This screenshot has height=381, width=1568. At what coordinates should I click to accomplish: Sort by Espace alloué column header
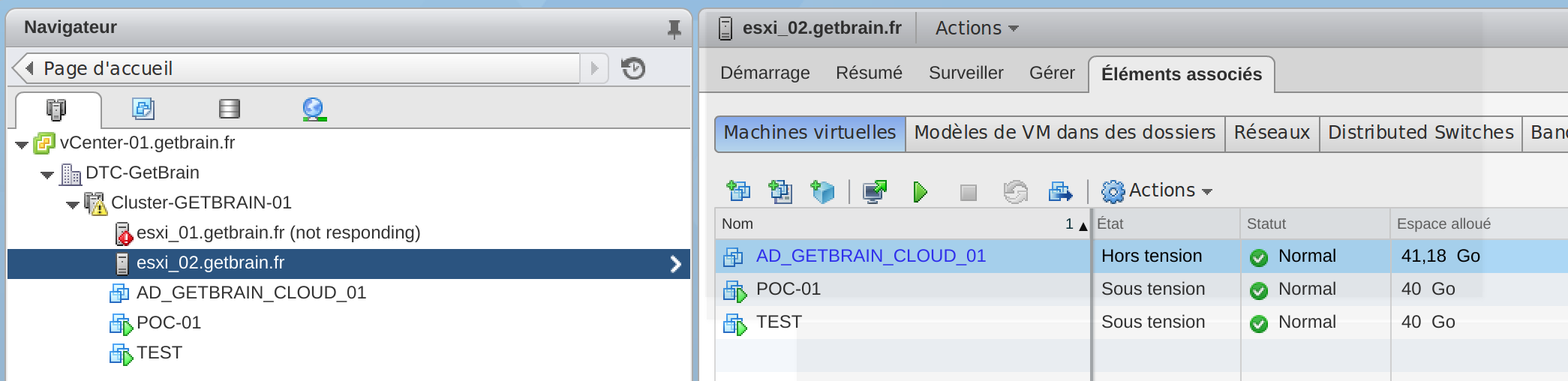pyautogui.click(x=1479, y=223)
